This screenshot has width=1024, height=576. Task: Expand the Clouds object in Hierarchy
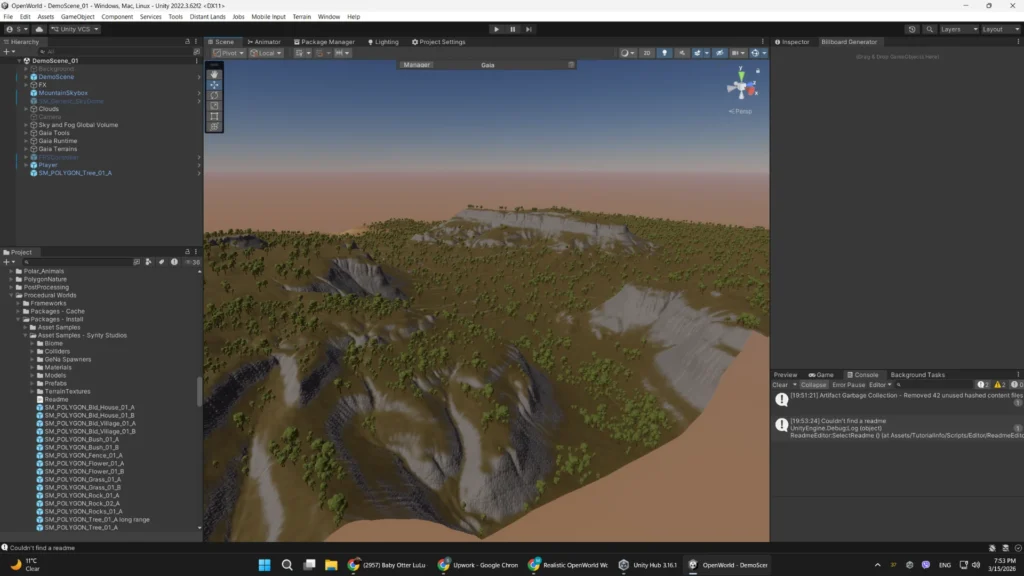click(x=26, y=109)
